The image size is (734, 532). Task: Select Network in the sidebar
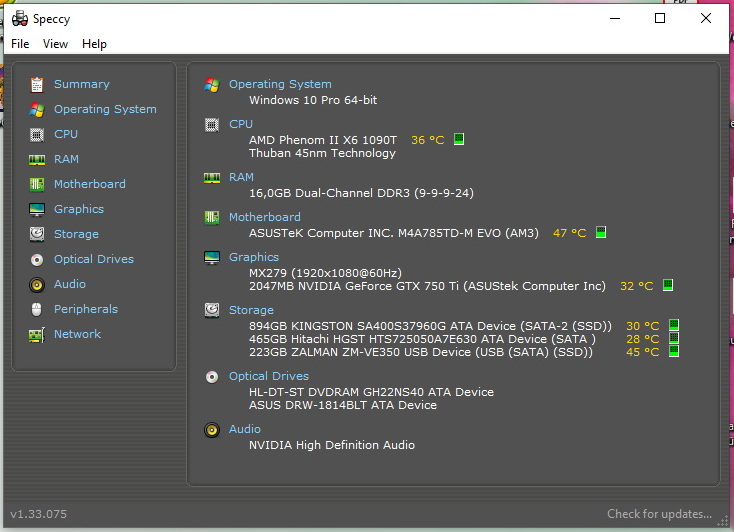click(77, 334)
